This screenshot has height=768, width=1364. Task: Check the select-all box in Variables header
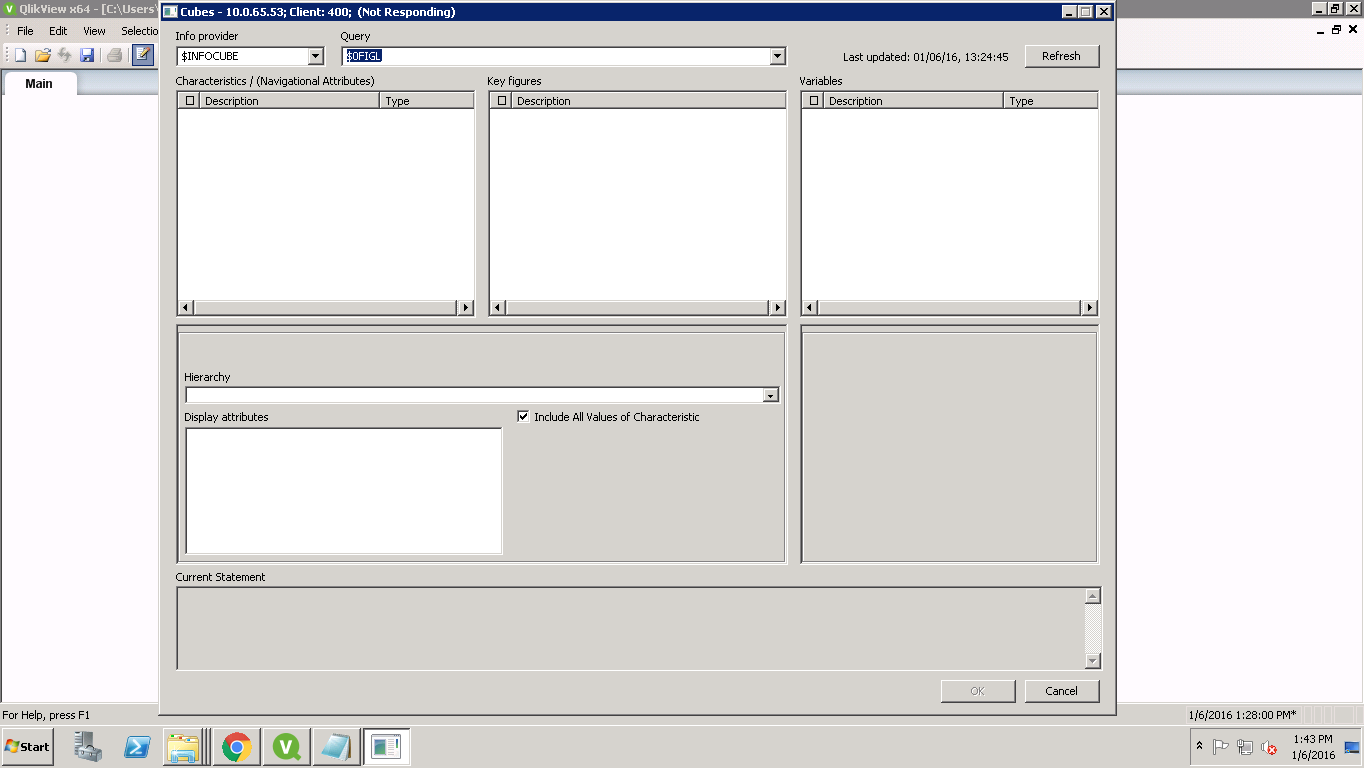[814, 101]
